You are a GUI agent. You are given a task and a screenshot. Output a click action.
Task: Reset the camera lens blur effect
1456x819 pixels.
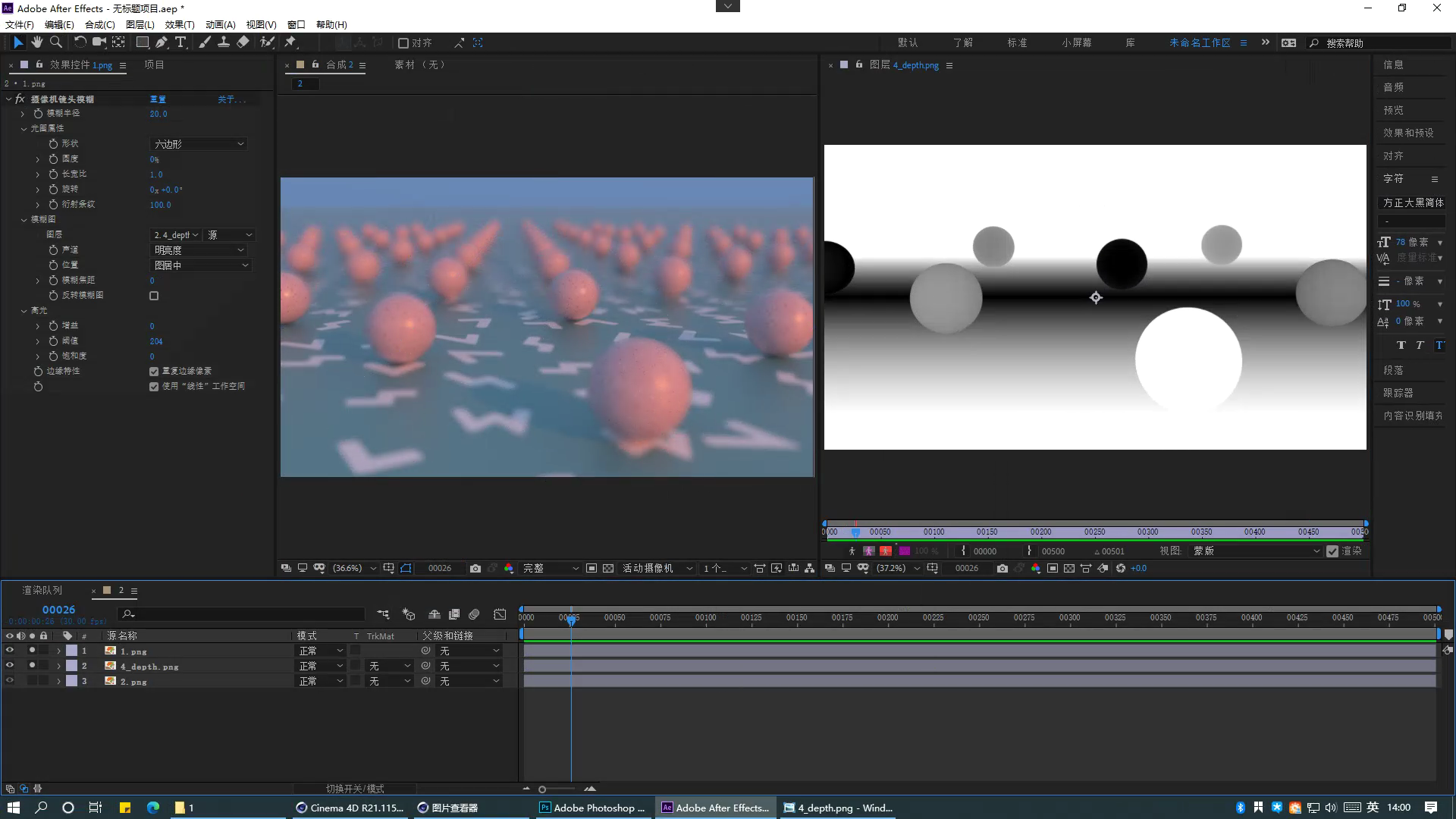[158, 99]
